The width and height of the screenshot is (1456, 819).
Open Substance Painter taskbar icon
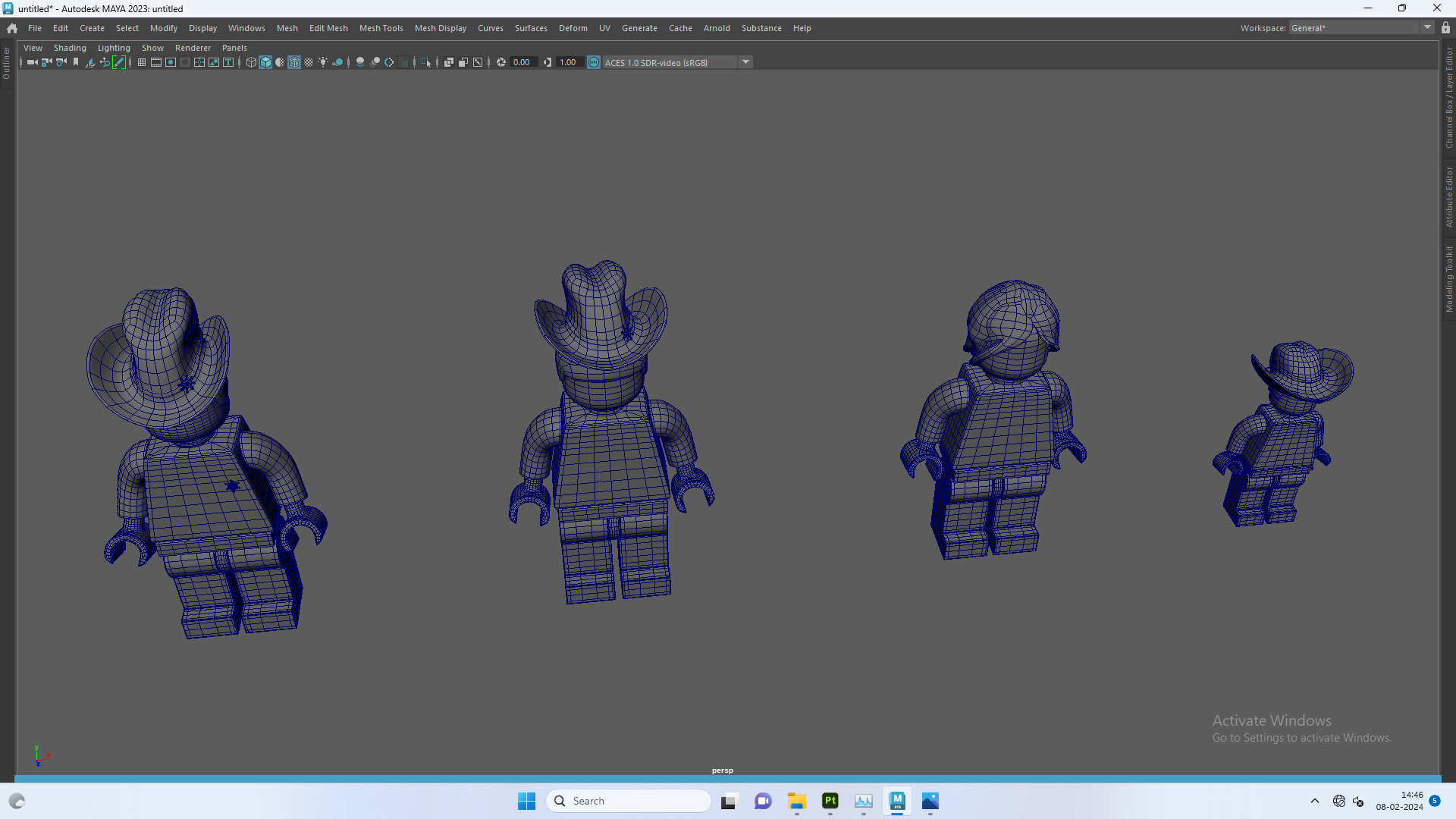click(830, 801)
